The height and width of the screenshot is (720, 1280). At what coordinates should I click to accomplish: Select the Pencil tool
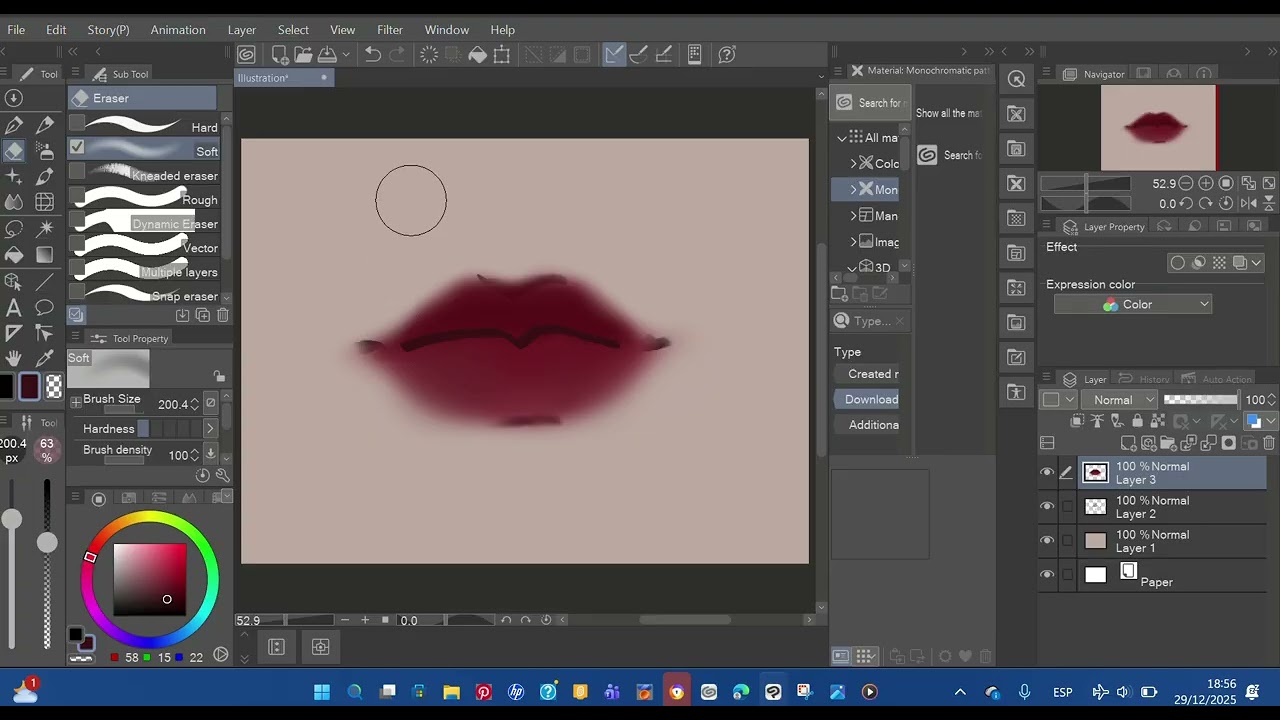(45, 125)
